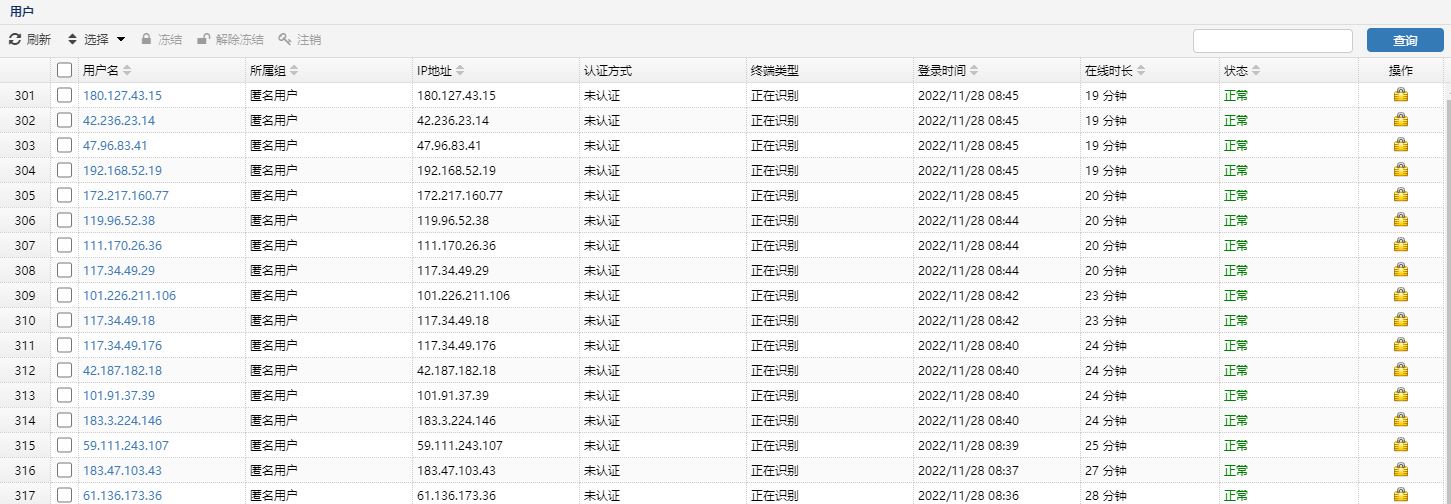Click the 操作 column header
The image size is (1451, 504).
tap(1400, 71)
